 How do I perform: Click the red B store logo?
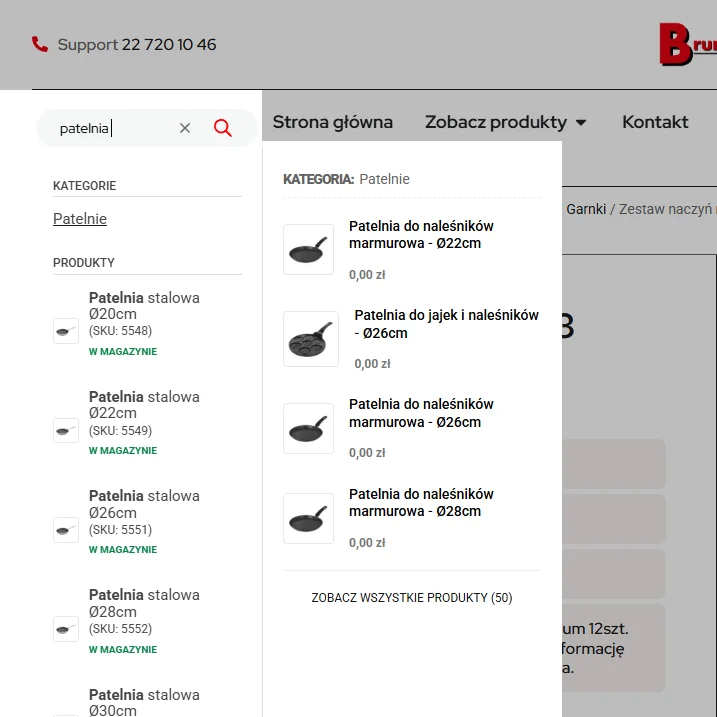point(676,44)
